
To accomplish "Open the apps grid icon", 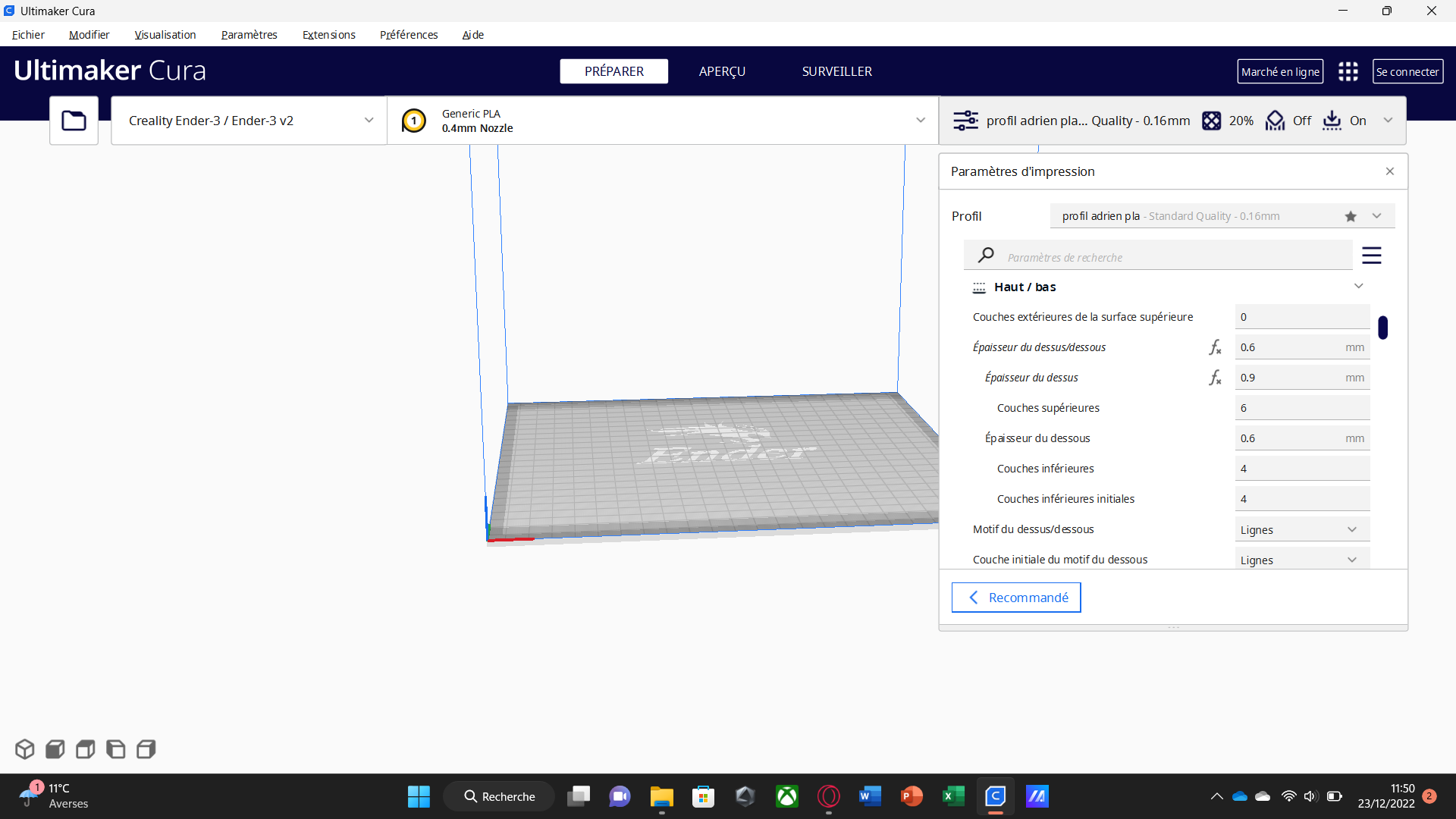I will [1348, 71].
